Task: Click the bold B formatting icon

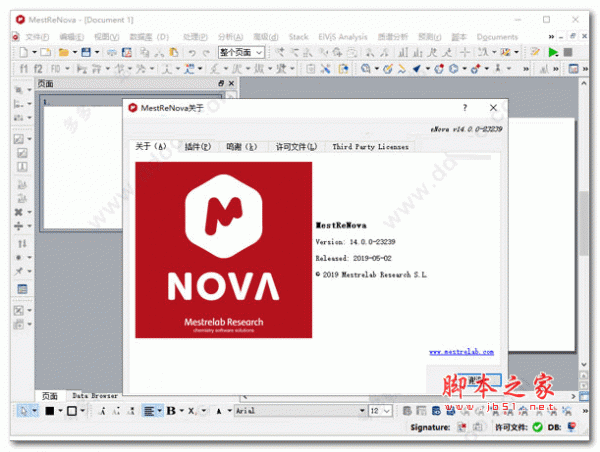Action: [x=170, y=410]
